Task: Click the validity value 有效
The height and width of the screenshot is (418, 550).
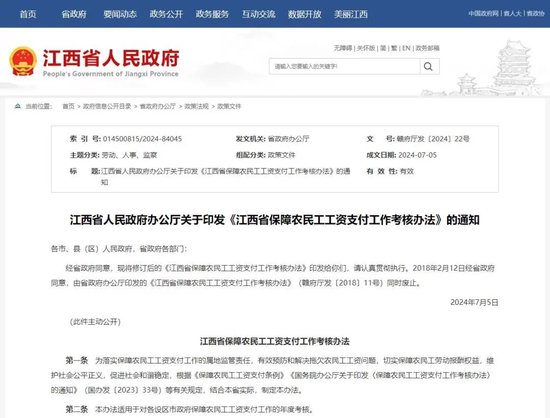Action: click(407, 171)
